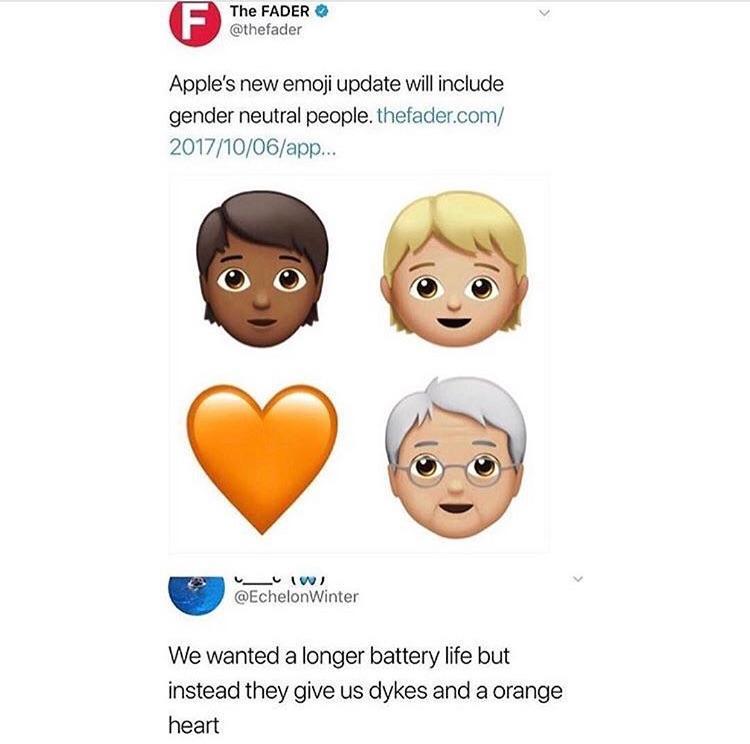Open the blue EchelonWinter profile avatar
This screenshot has height=744, width=750.
pyautogui.click(x=196, y=595)
